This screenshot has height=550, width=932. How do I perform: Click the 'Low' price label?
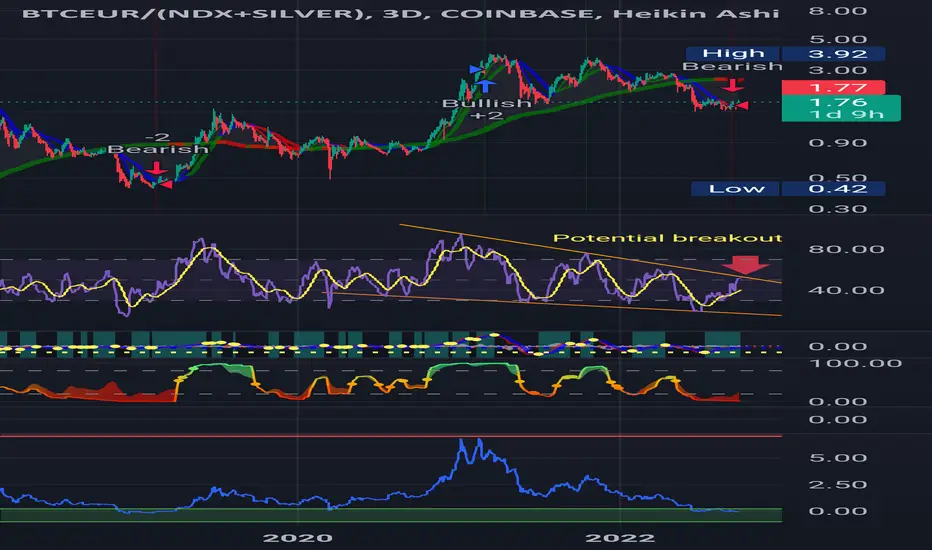[x=736, y=188]
